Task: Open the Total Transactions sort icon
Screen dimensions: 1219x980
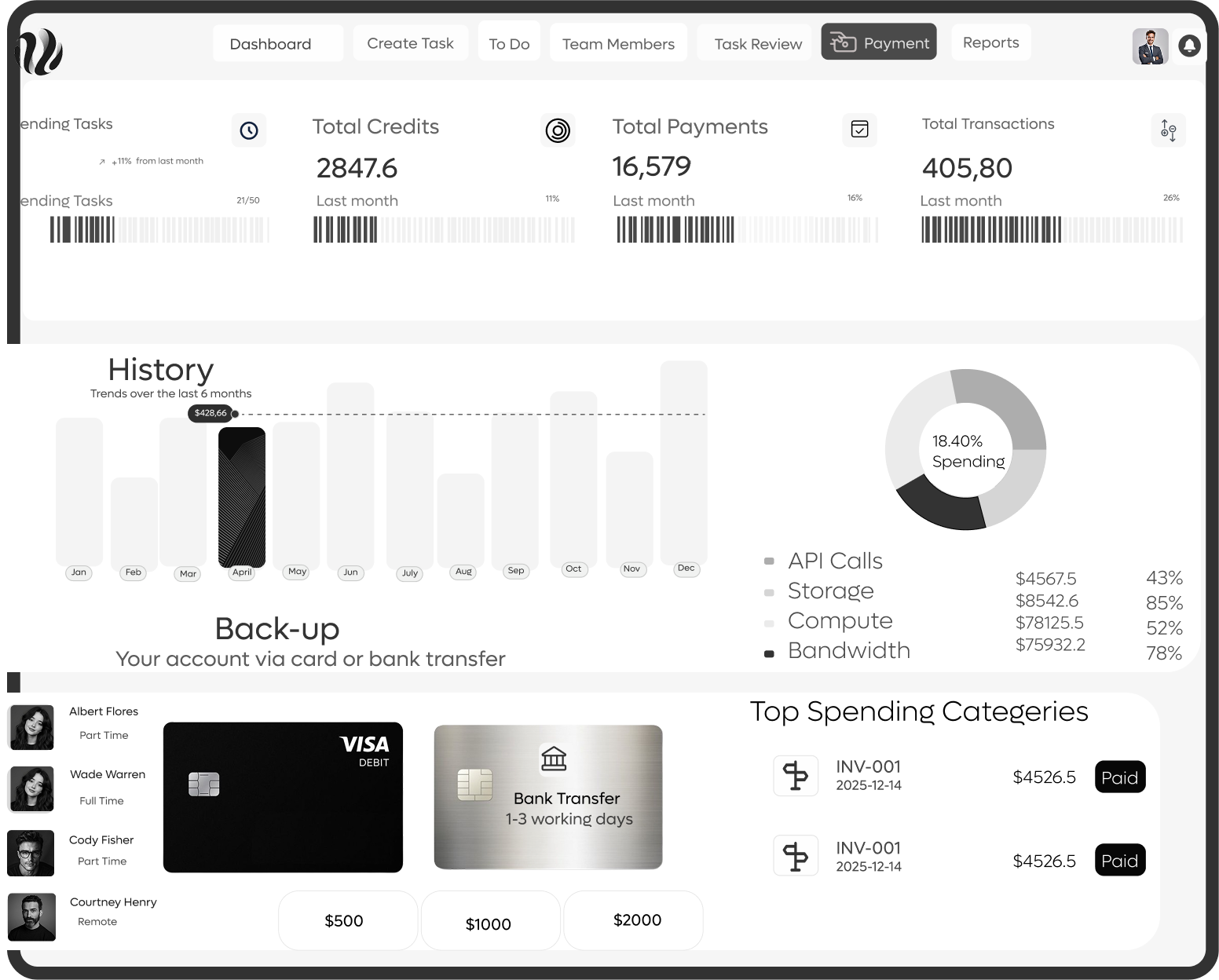Action: pyautogui.click(x=1169, y=130)
